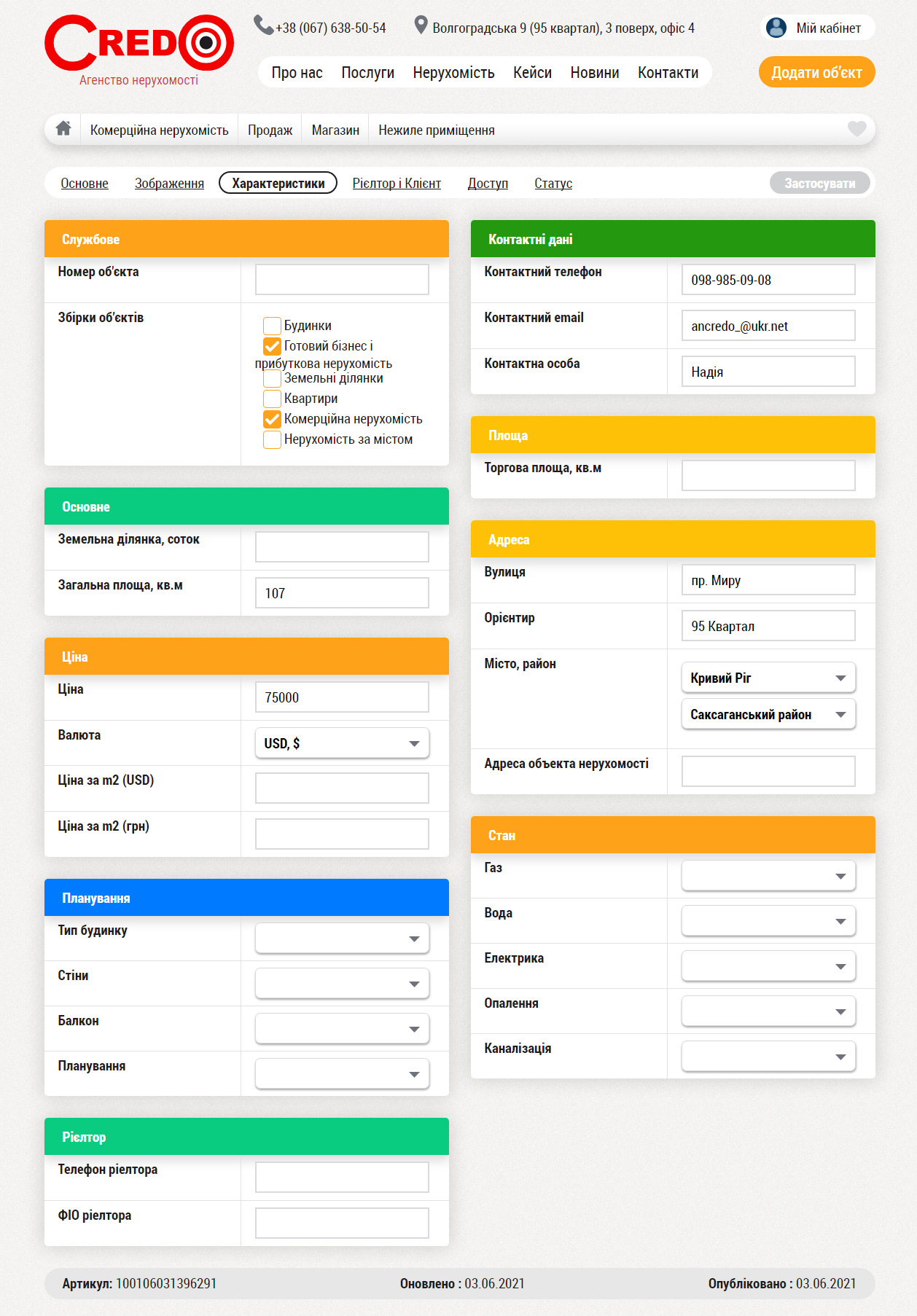Open the Рієлтор і Клієнт tab
Screen dimensions: 917x1316
397,184
